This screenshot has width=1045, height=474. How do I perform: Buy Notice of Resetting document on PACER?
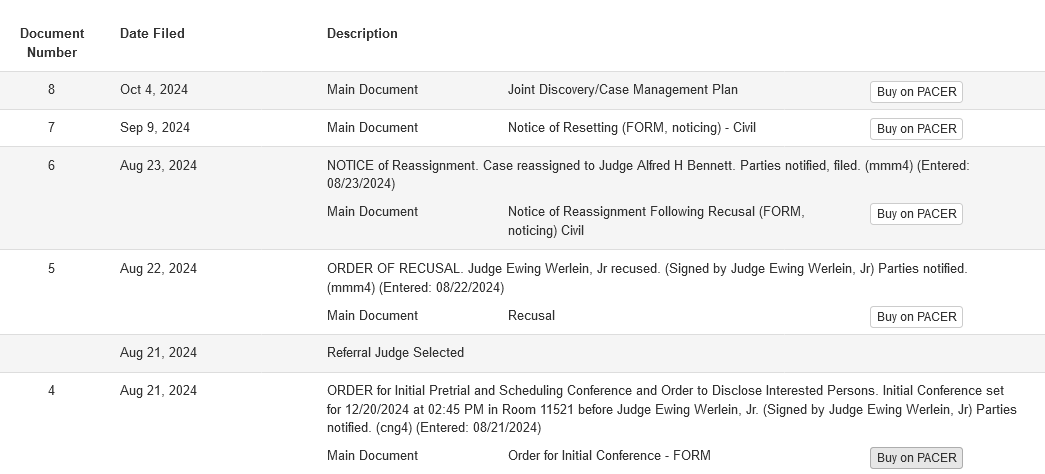click(x=916, y=129)
